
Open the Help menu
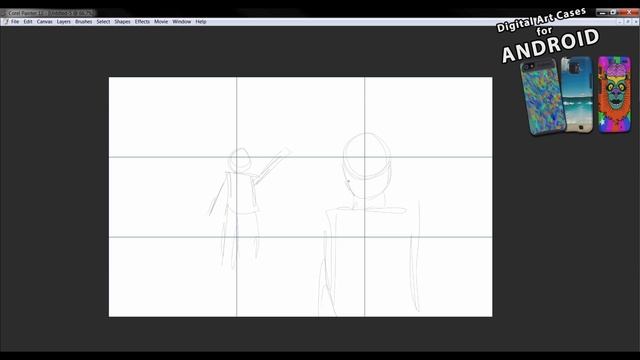coord(201,22)
